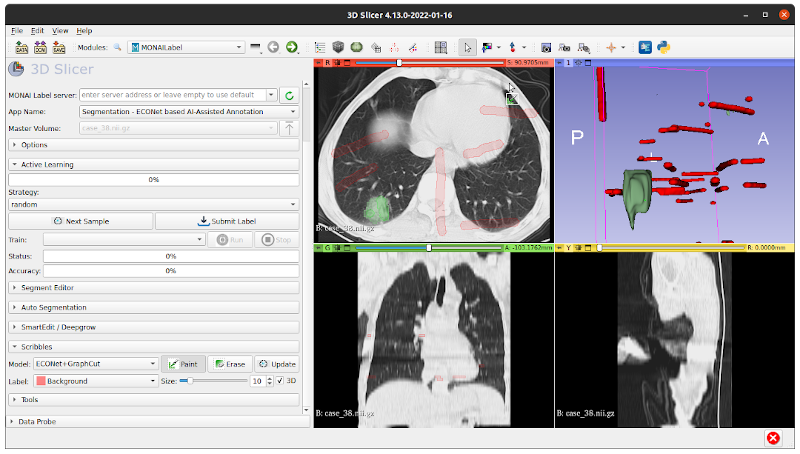The height and width of the screenshot is (454, 800).
Task: Select the mouse pointer interaction mode
Action: point(467,47)
